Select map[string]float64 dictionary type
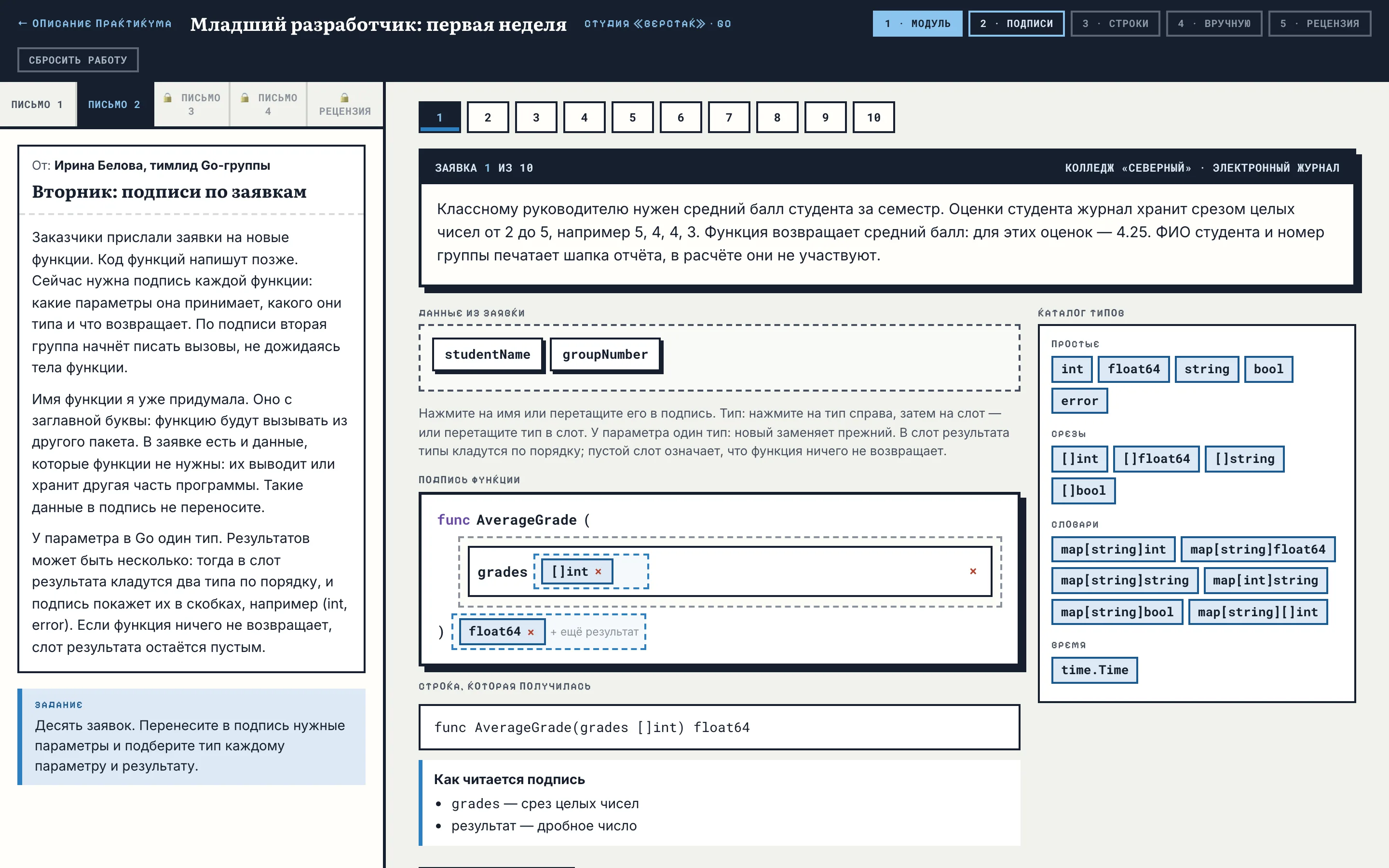Screen dimensions: 1389x868 point(1257,549)
